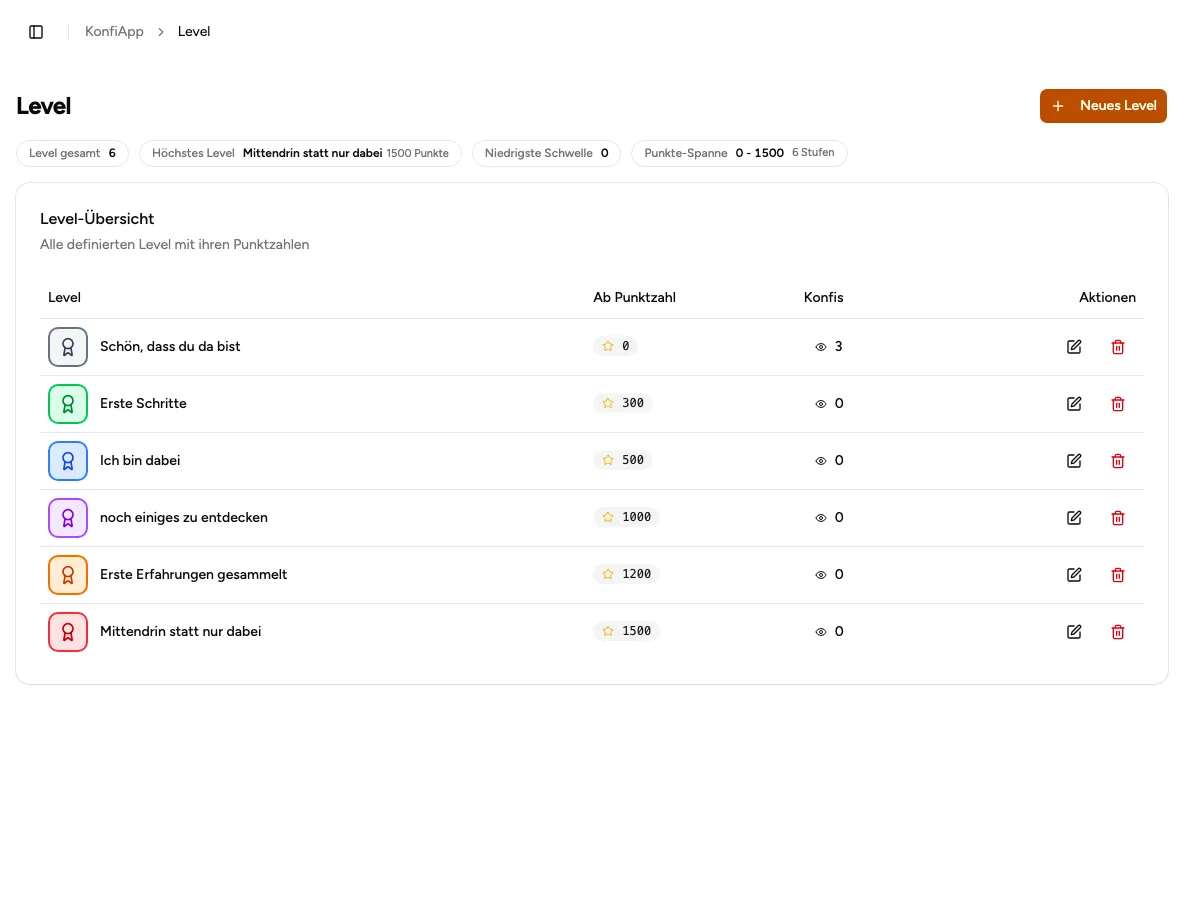Click the 'Level' breadcrumb item

coord(194,32)
